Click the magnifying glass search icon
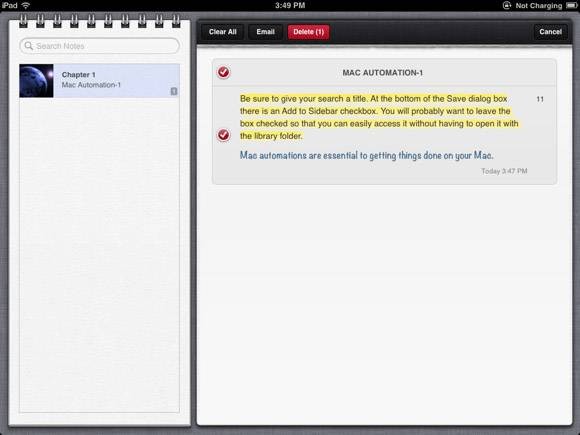The image size is (580, 435). 28,46
